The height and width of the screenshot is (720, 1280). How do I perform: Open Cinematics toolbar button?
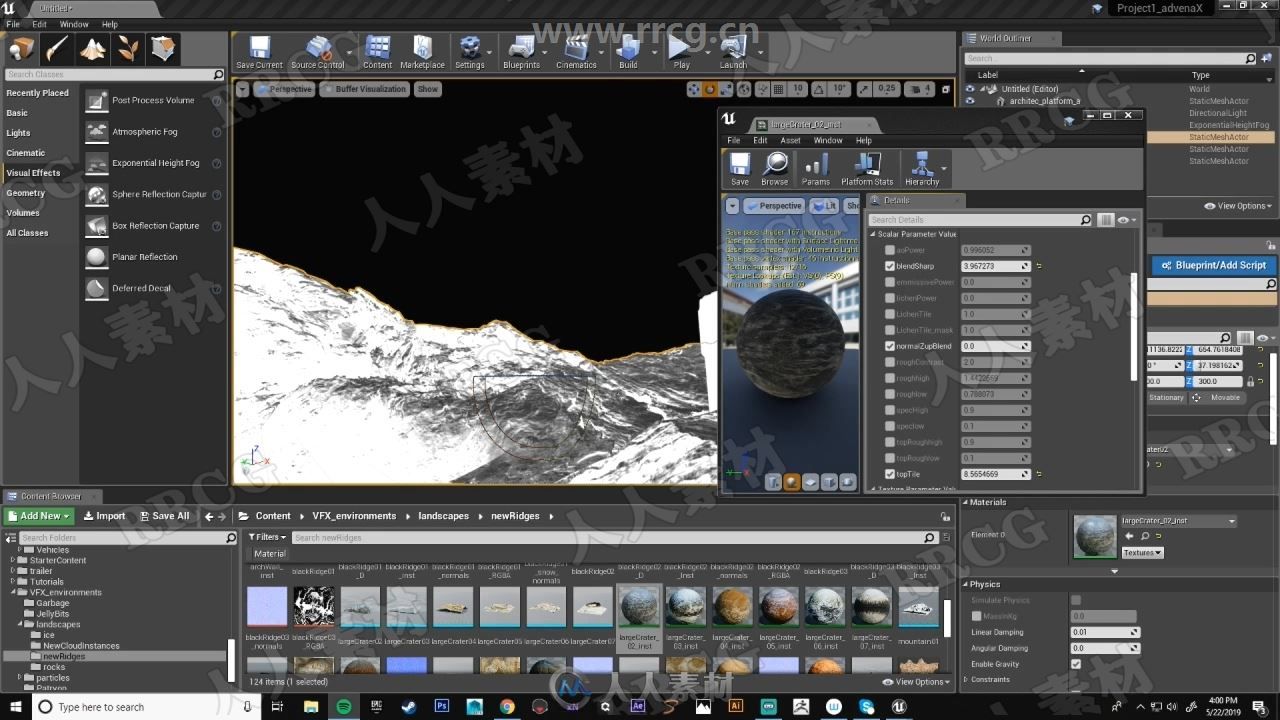[576, 52]
